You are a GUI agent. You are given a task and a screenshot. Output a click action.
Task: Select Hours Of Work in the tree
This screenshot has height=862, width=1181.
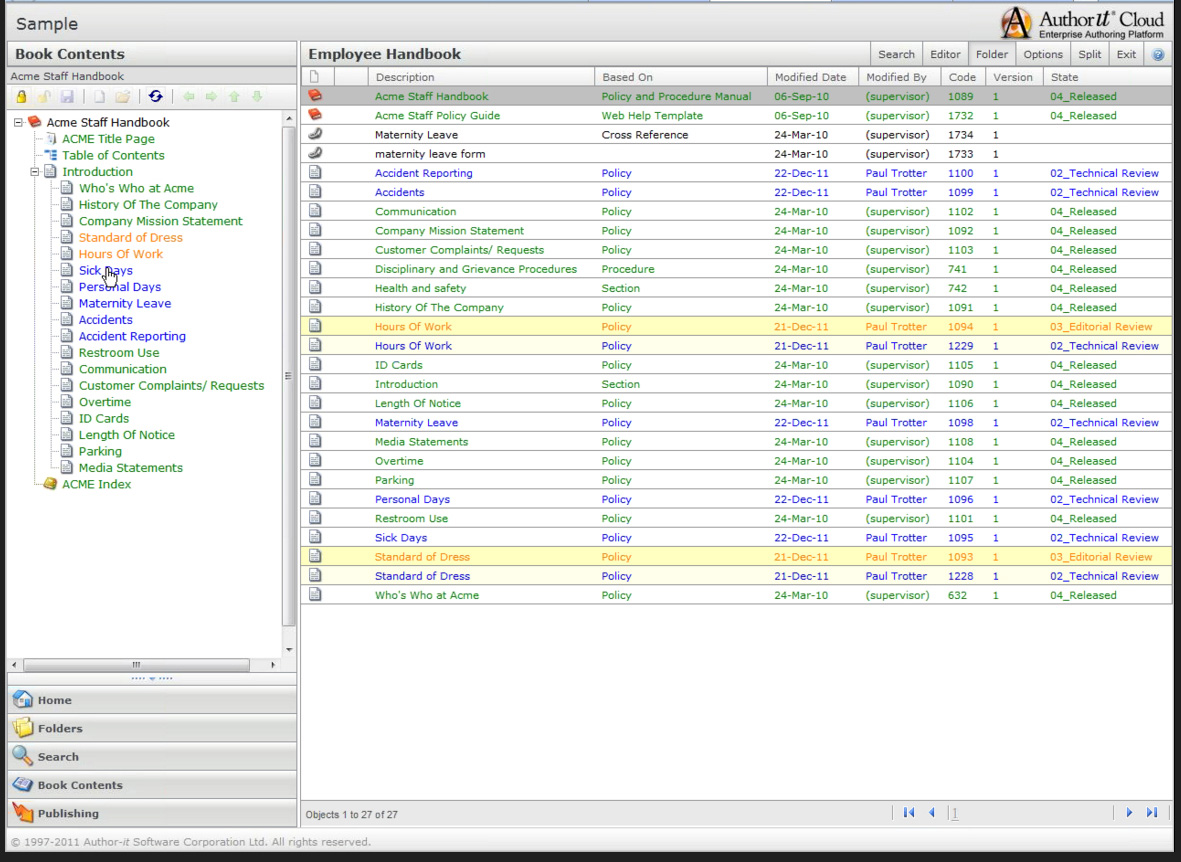tap(121, 254)
